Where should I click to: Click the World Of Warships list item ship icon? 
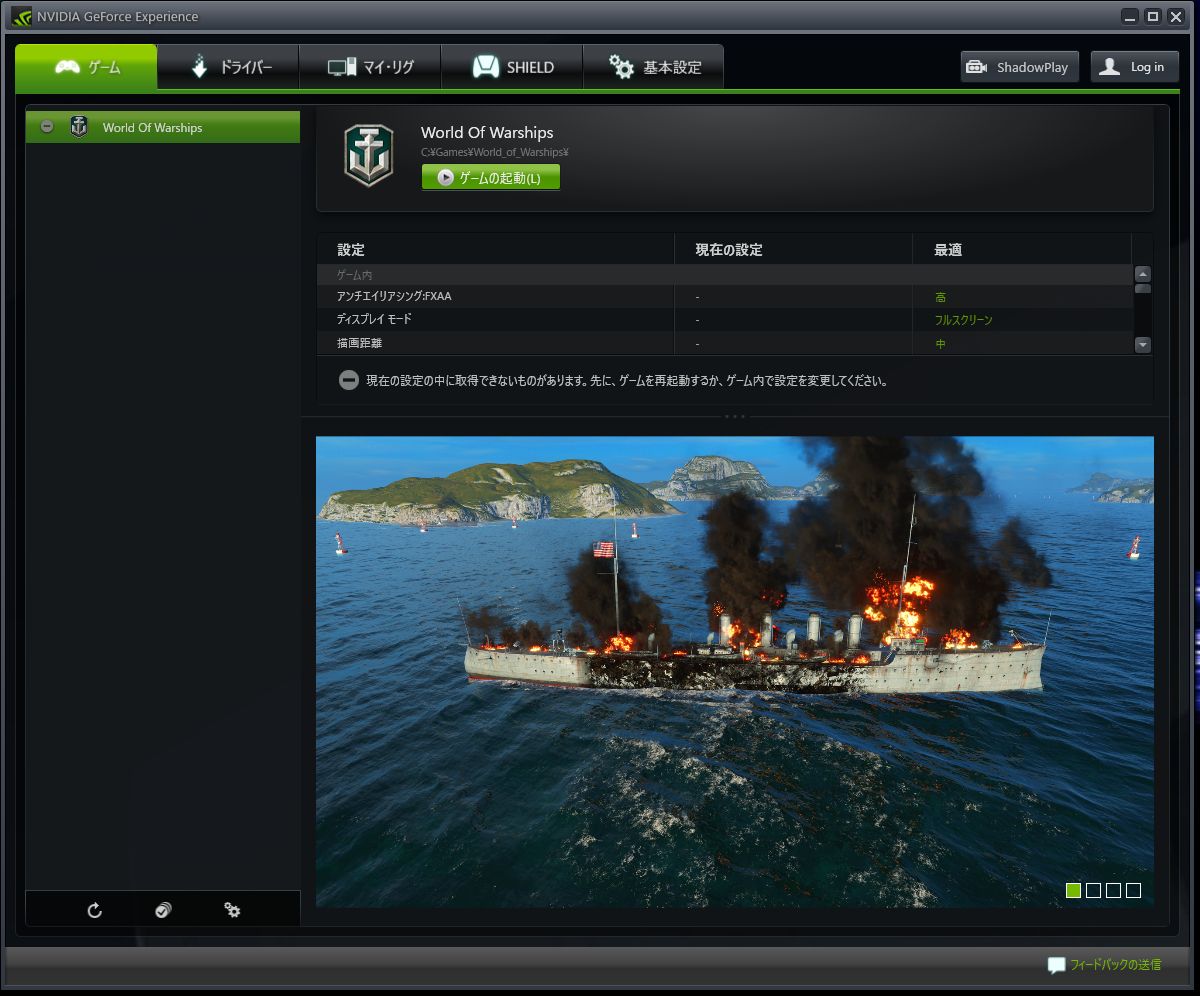pos(79,127)
